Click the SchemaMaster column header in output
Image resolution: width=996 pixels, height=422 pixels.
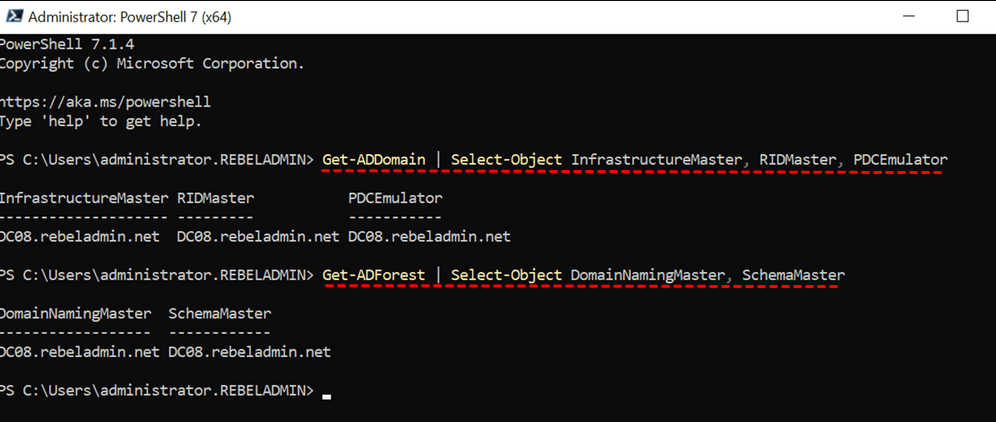(219, 313)
